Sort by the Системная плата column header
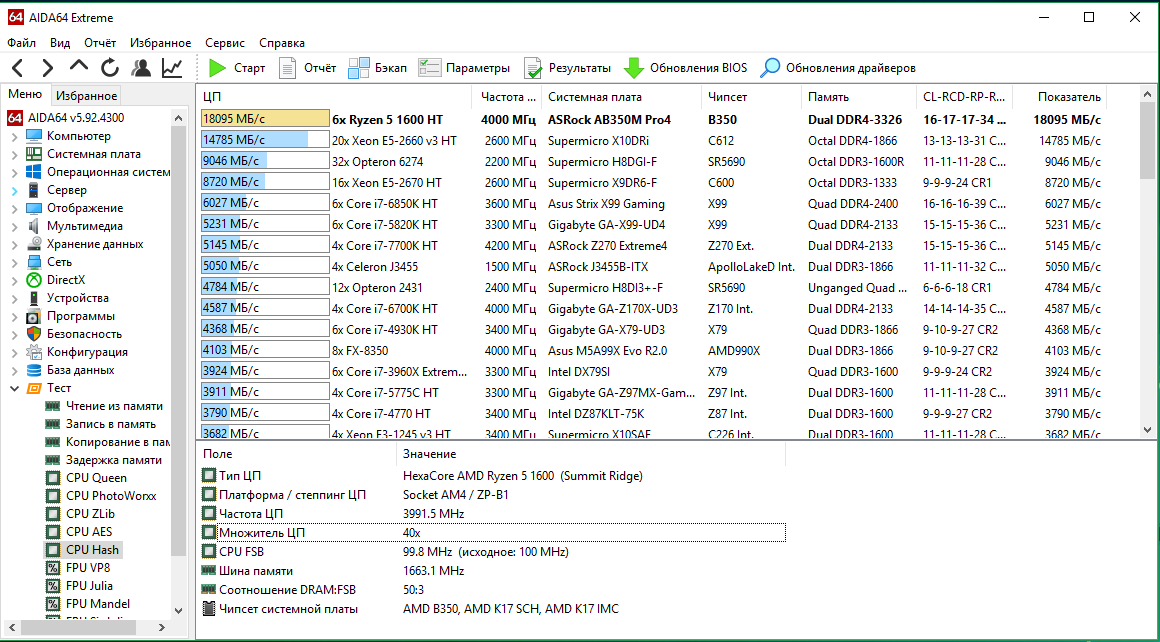Screen dimensions: 1160x642 click(623, 97)
